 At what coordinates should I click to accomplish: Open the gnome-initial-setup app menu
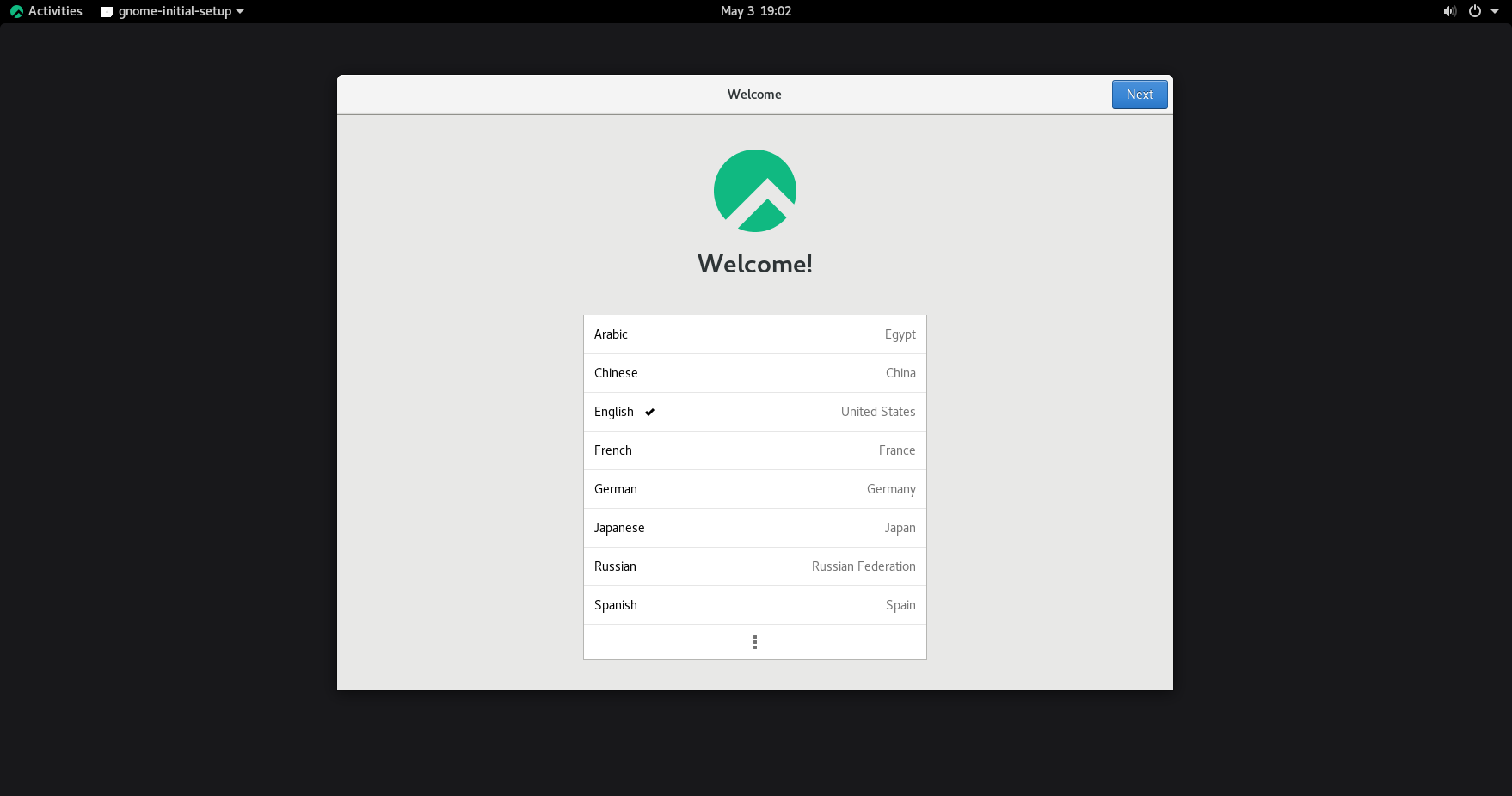tap(172, 11)
